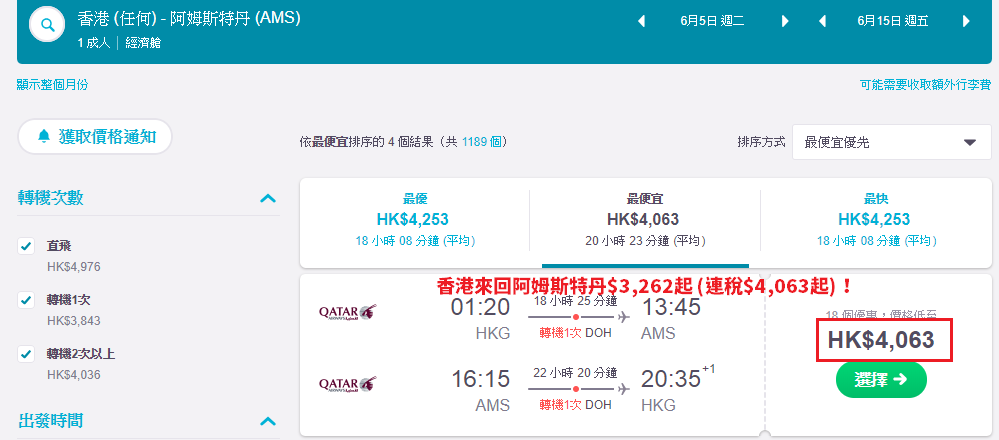Image resolution: width=999 pixels, height=440 pixels.
Task: Click the HK$4,036 two-stop price
Action: pos(74,374)
